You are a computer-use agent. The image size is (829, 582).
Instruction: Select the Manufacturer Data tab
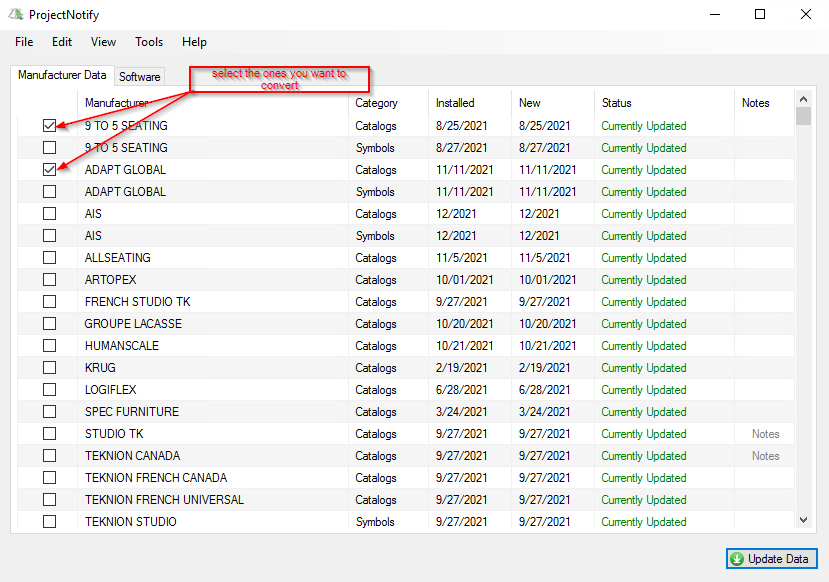click(62, 76)
